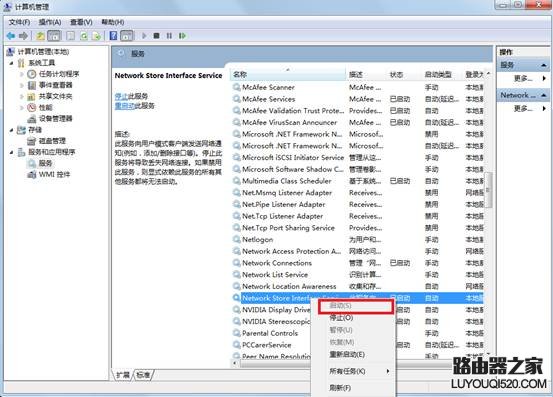This screenshot has width=553, height=397.
Task: Click the blue Help toolbar icon
Action: (x=113, y=36)
